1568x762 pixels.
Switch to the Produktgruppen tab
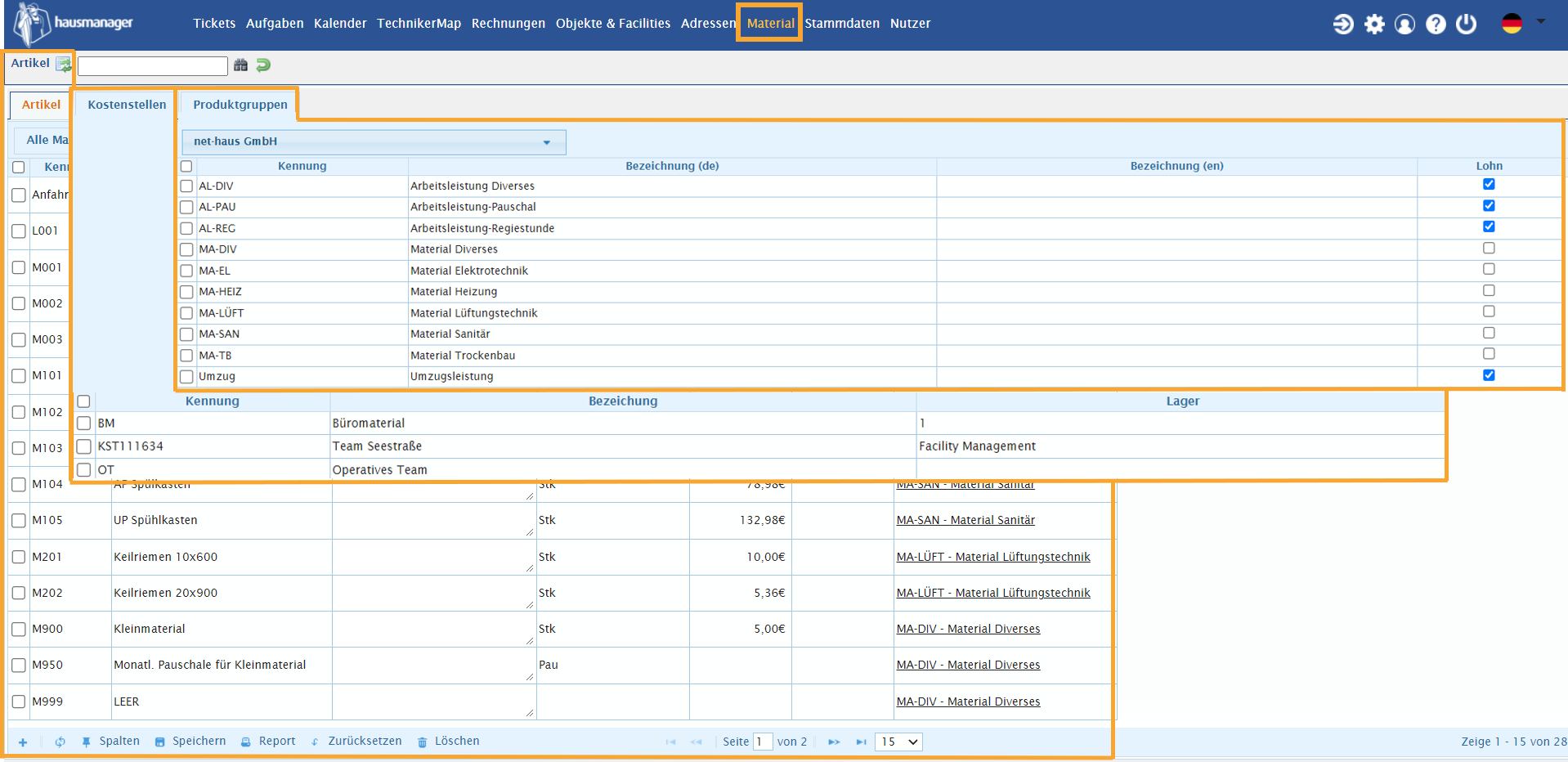pos(240,105)
